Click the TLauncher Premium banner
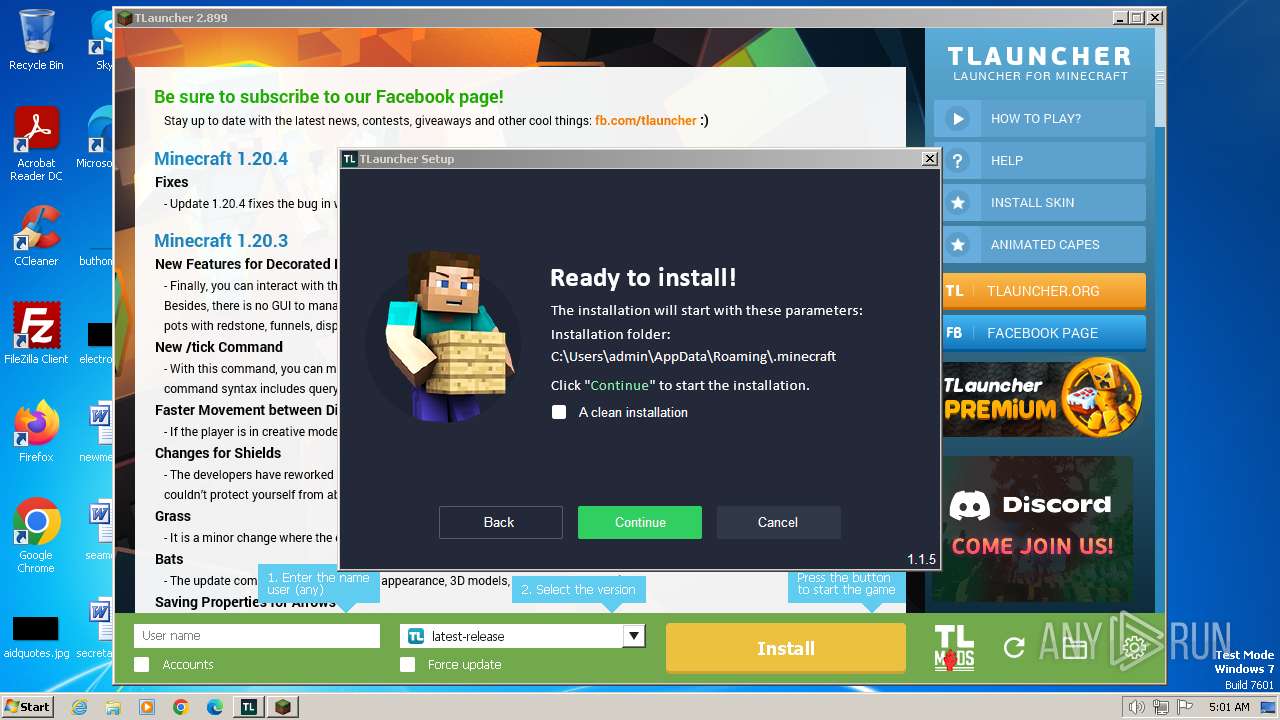This screenshot has height=720, width=1280. tap(1040, 398)
